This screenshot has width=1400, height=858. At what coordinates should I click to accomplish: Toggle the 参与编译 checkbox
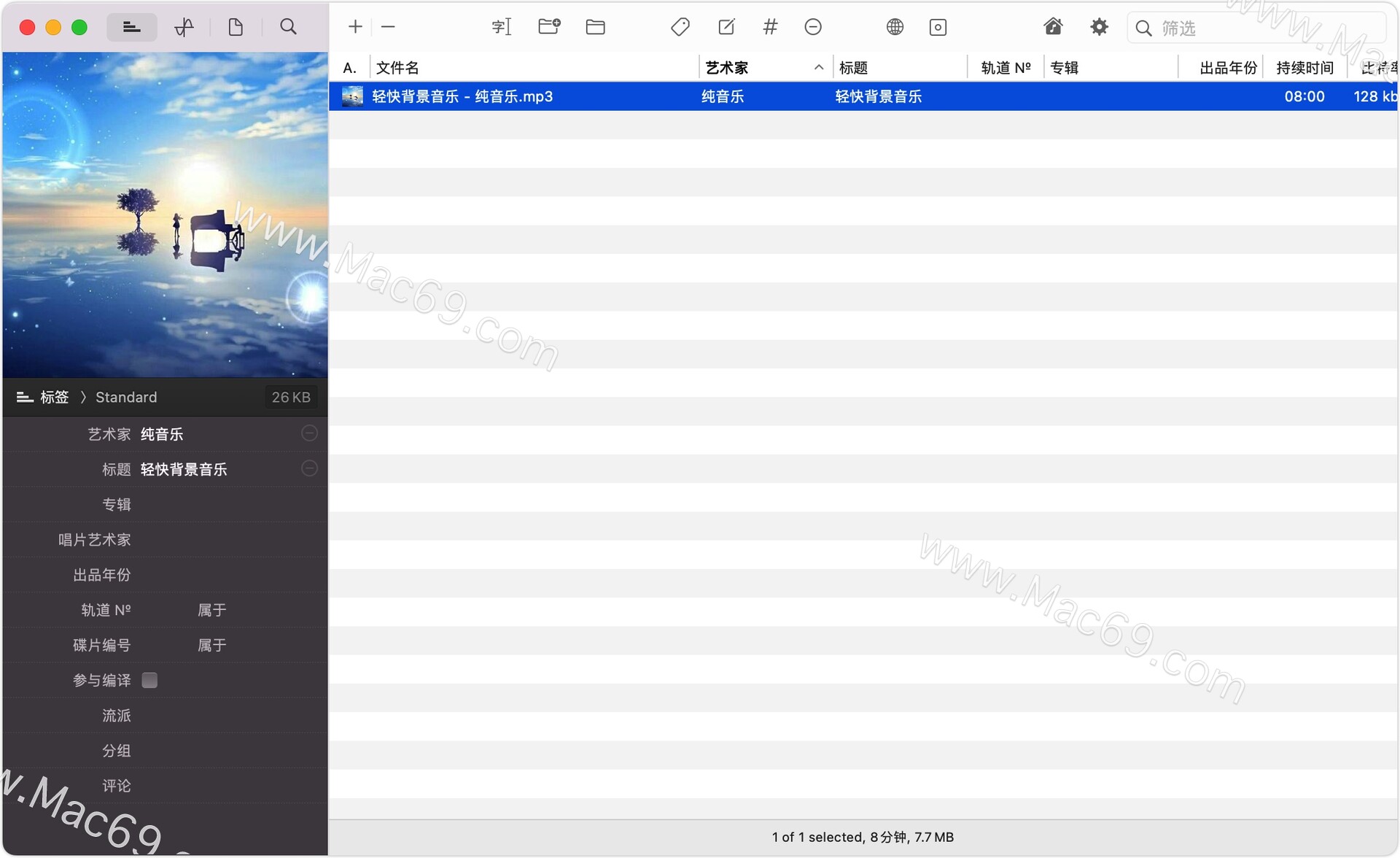pos(149,680)
